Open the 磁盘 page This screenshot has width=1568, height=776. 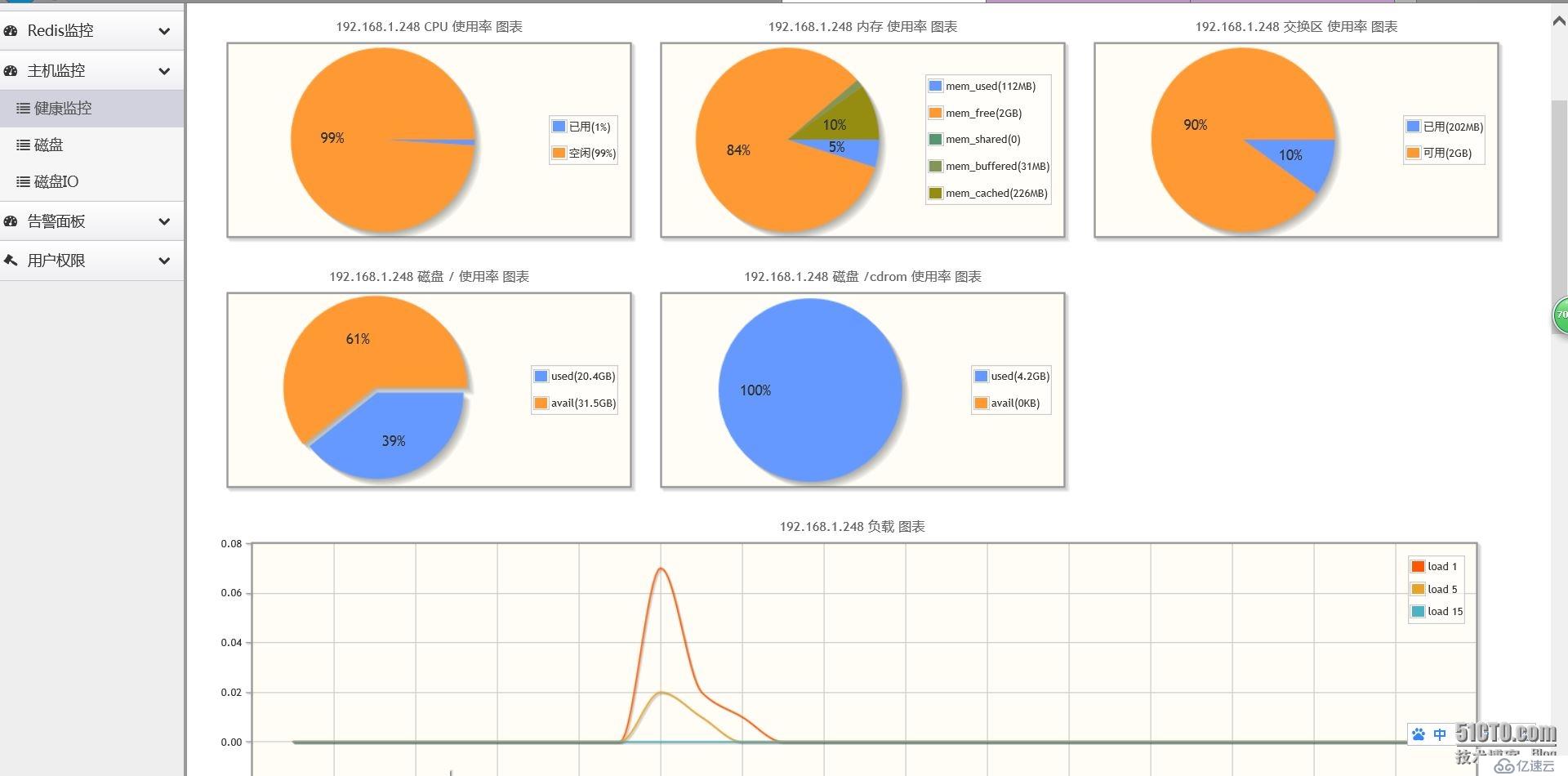click(92, 145)
